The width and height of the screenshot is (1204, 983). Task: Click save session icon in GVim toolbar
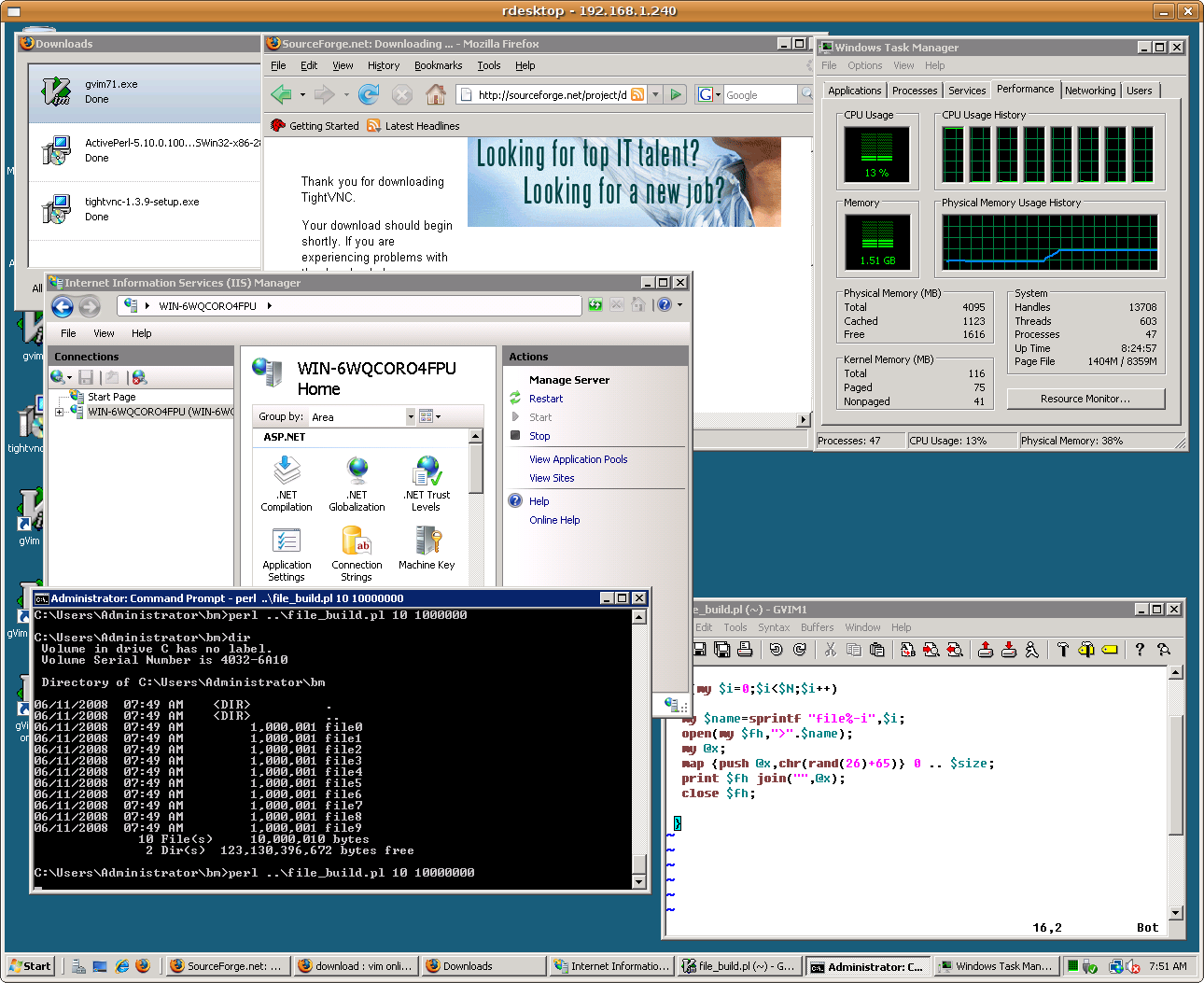pyautogui.click(x=1008, y=650)
